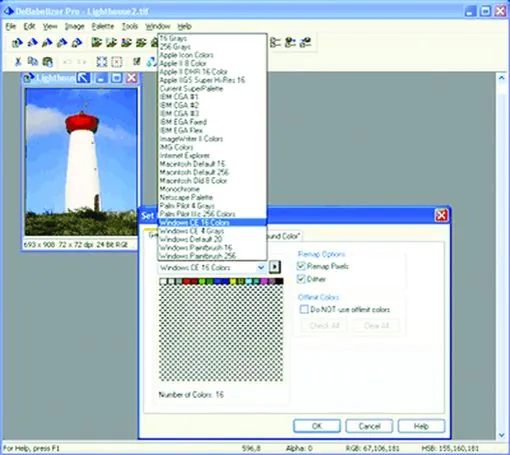This screenshot has width=510, height=455.
Task: Pick Netscape Palette in the list
Action: click(212, 197)
